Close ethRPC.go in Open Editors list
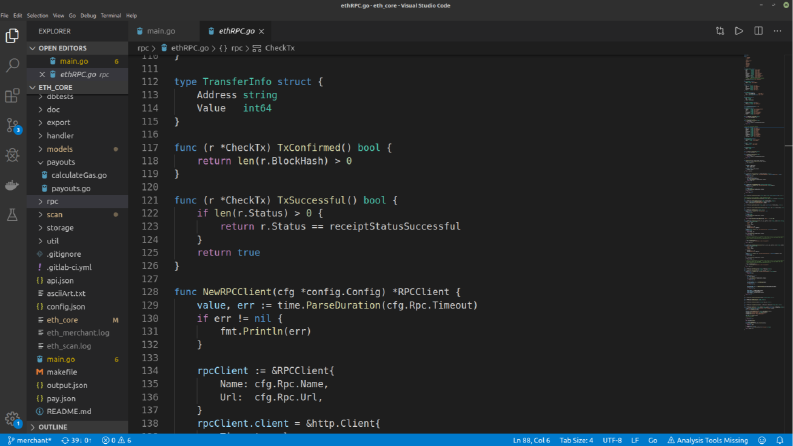 coord(42,74)
